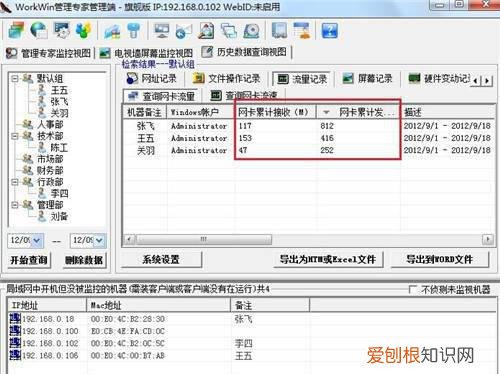Enable 不侦测未监视机器 checkbox
Screen dimensions: 500x374
pyautogui.click(x=413, y=290)
